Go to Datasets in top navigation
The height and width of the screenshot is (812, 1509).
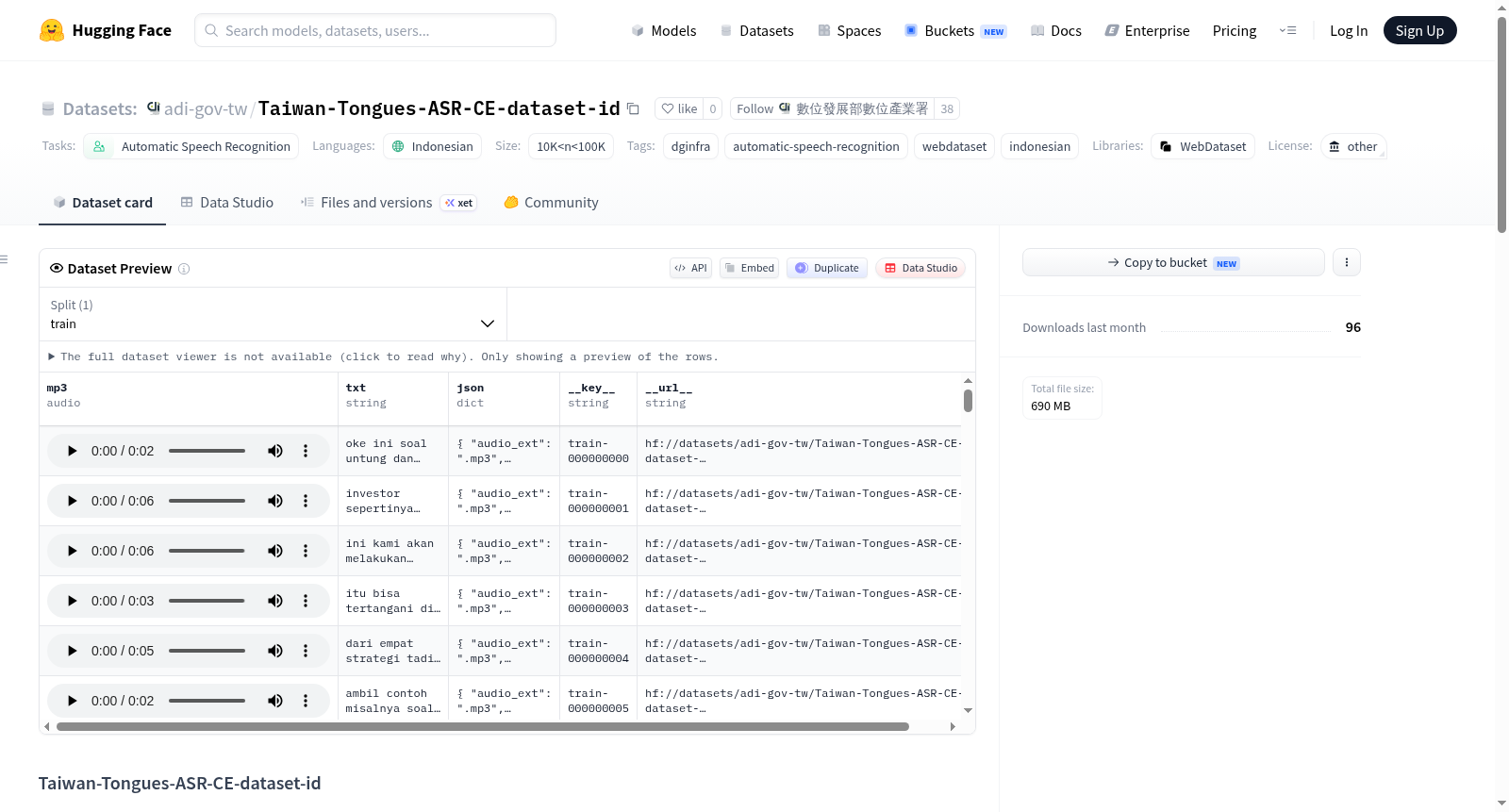756,31
